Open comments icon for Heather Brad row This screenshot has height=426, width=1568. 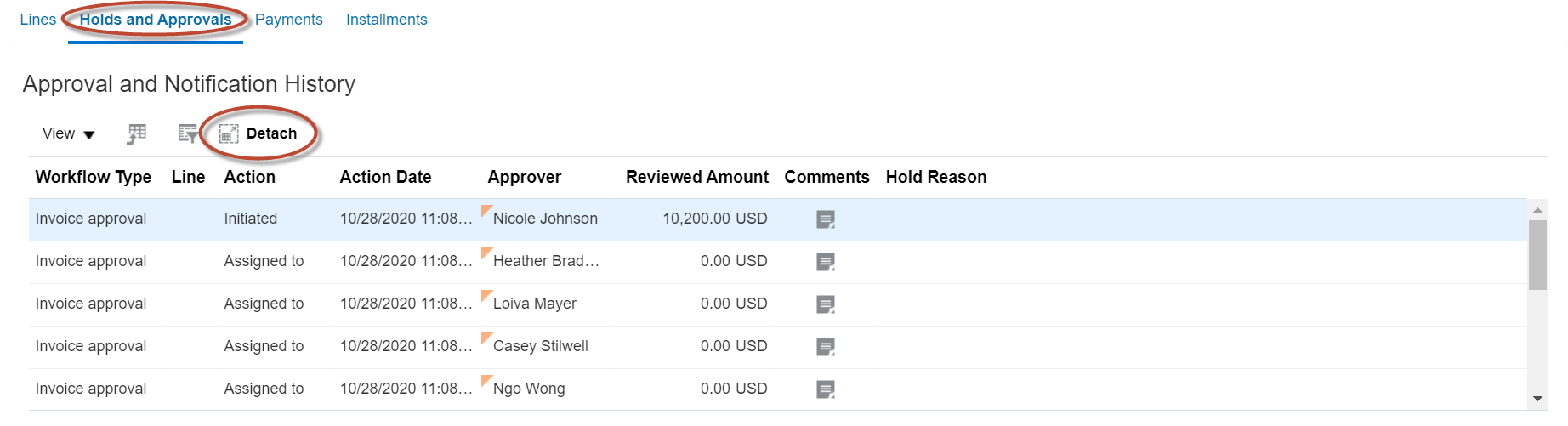point(825,262)
